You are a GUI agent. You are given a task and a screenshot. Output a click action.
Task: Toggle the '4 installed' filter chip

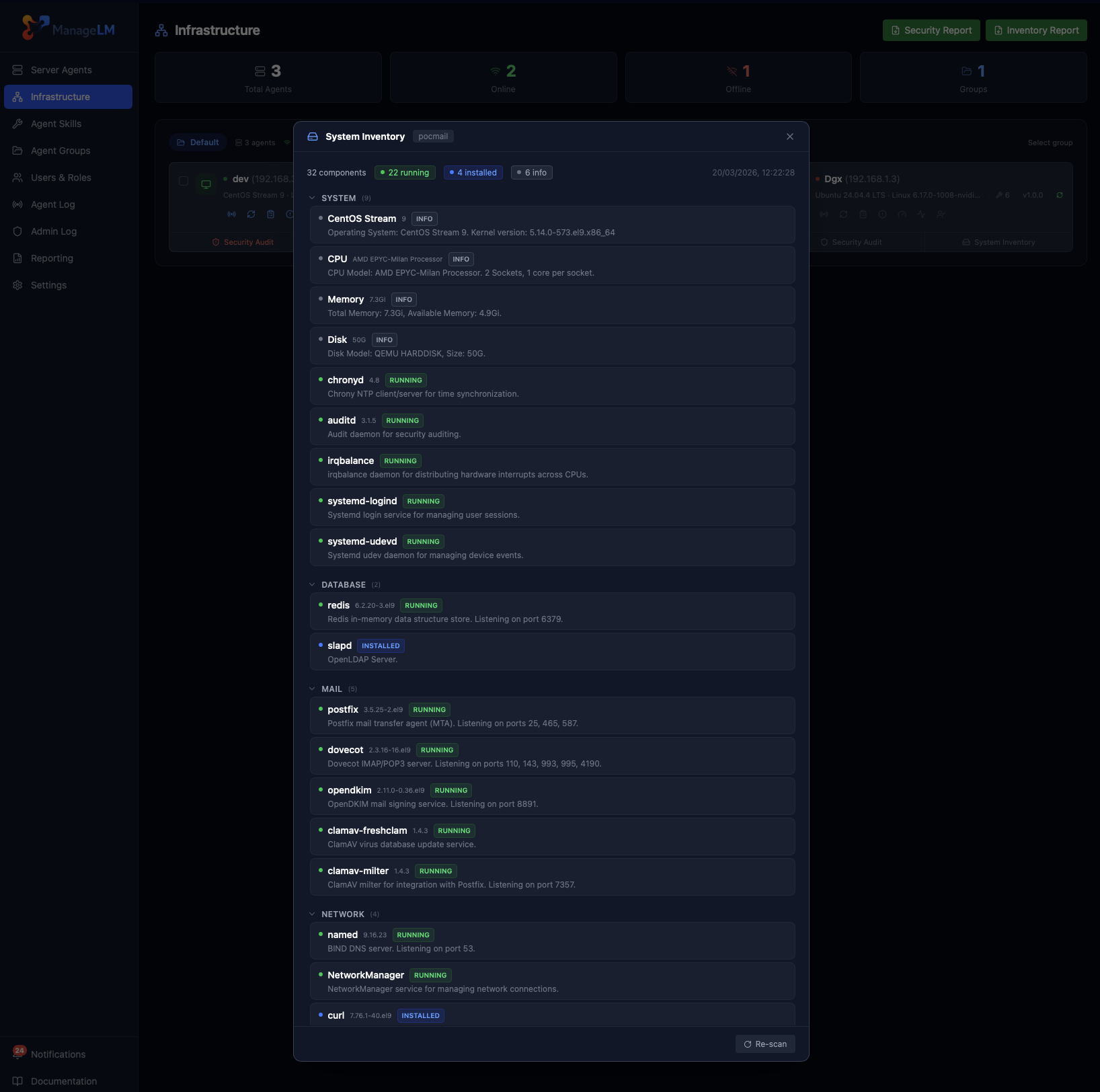473,172
